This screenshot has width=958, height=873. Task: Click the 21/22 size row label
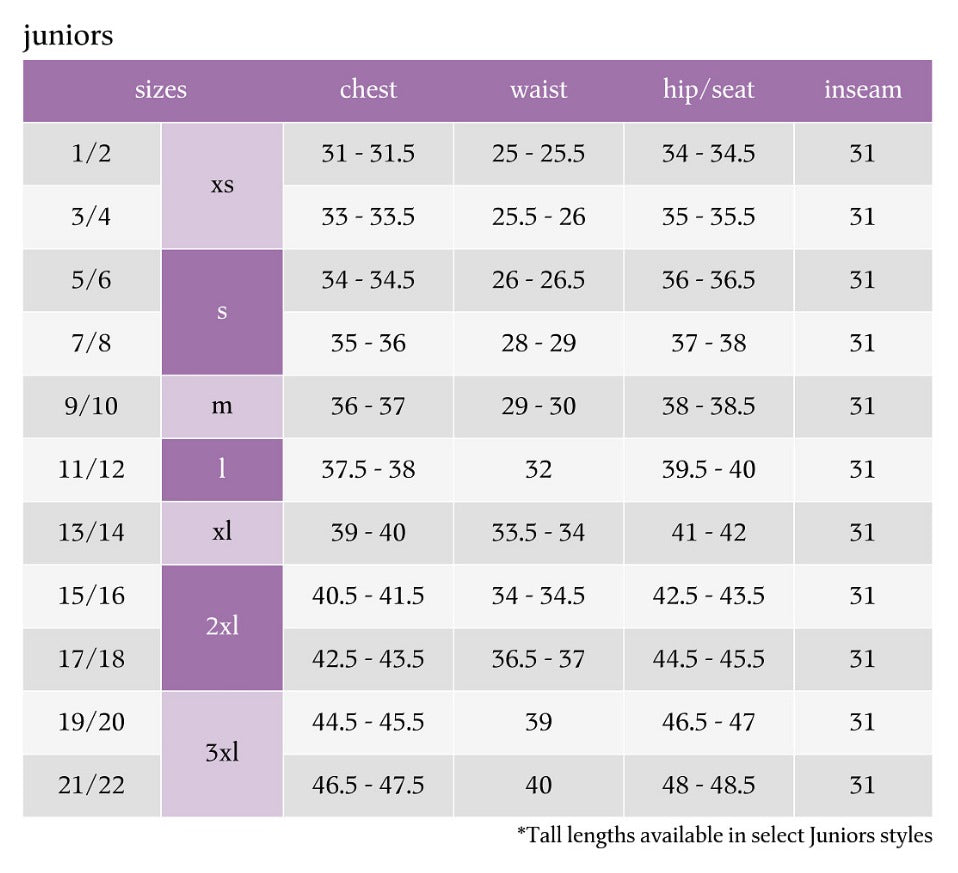(92, 786)
